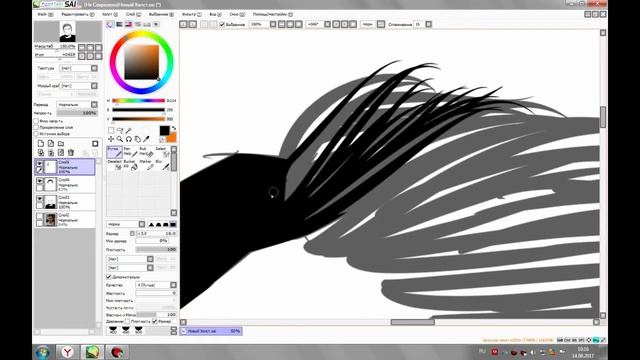Screen dimensions: 640x360
Task: Open the Помощь/Настройки menu
Action: [x=273, y=14]
